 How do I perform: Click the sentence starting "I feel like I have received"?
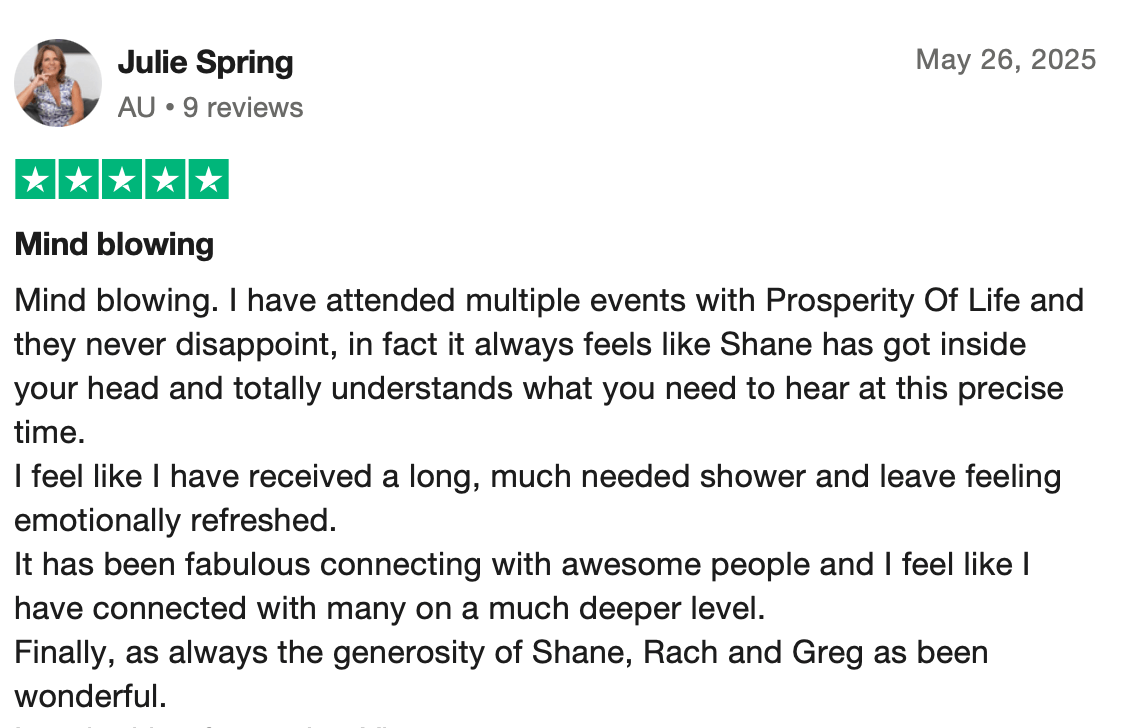click(537, 477)
